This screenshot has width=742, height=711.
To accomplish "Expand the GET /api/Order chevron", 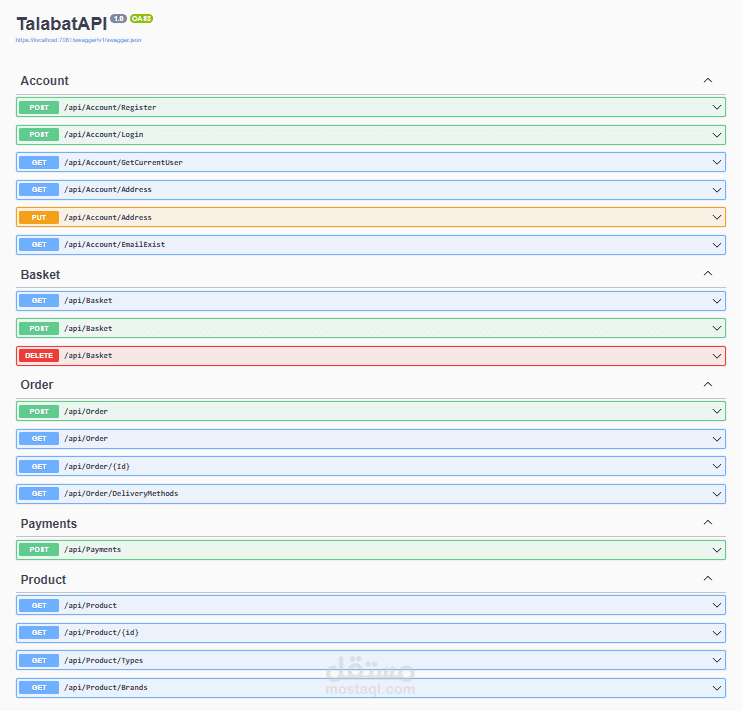I will pos(717,439).
